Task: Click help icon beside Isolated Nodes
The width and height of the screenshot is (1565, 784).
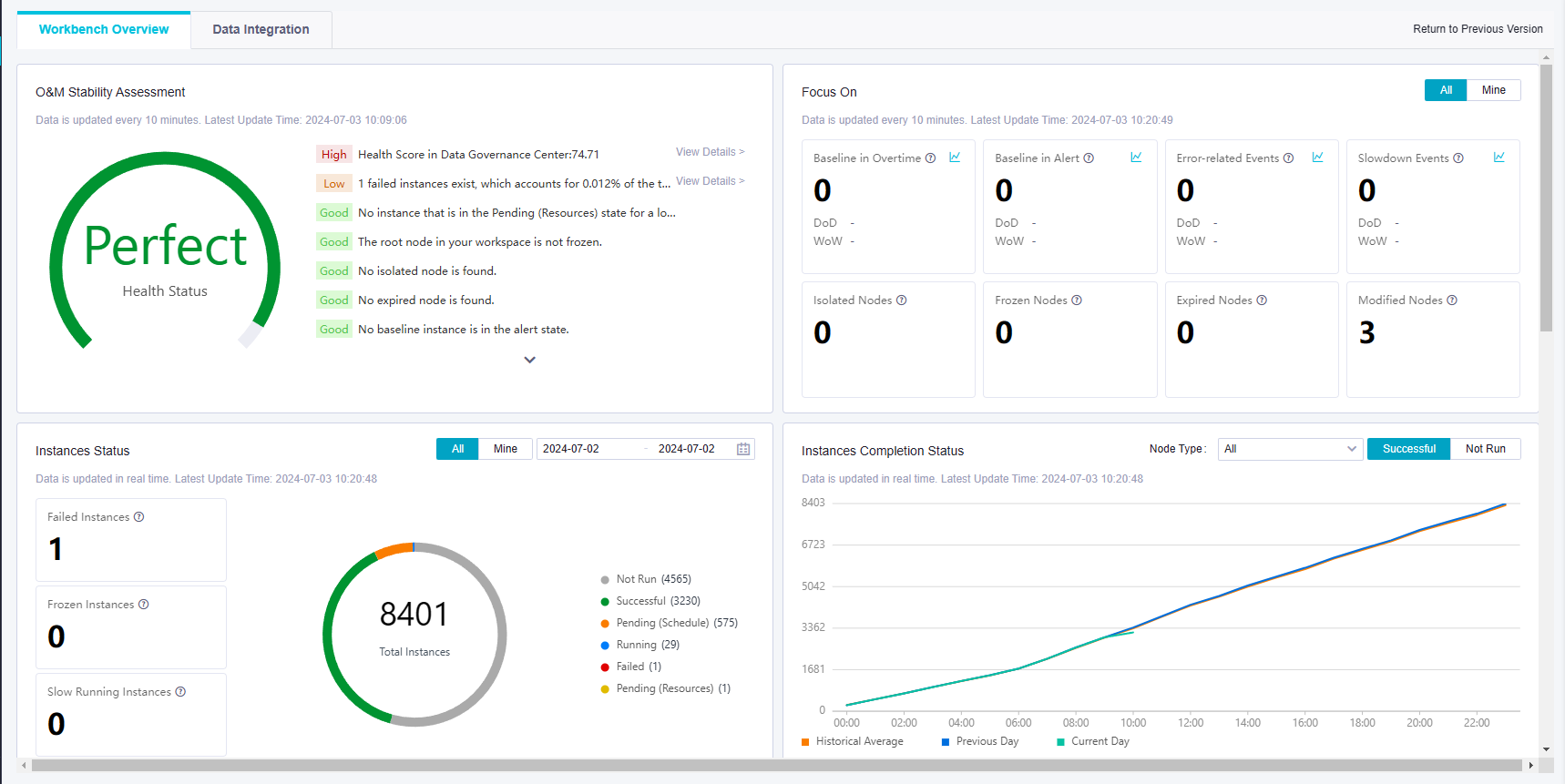Action: (x=902, y=300)
